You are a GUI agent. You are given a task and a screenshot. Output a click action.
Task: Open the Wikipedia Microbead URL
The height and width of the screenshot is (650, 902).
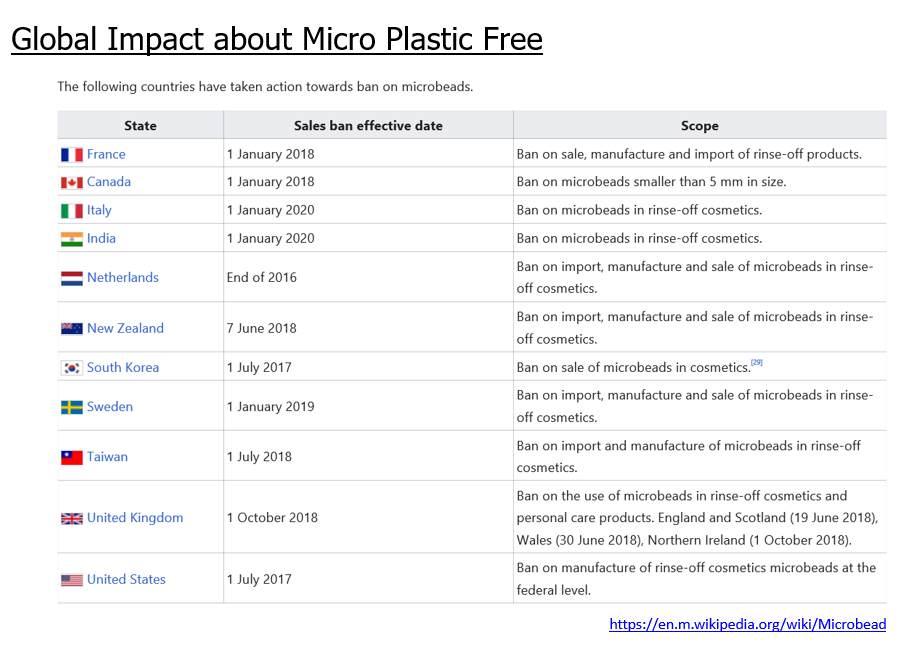[x=747, y=624]
